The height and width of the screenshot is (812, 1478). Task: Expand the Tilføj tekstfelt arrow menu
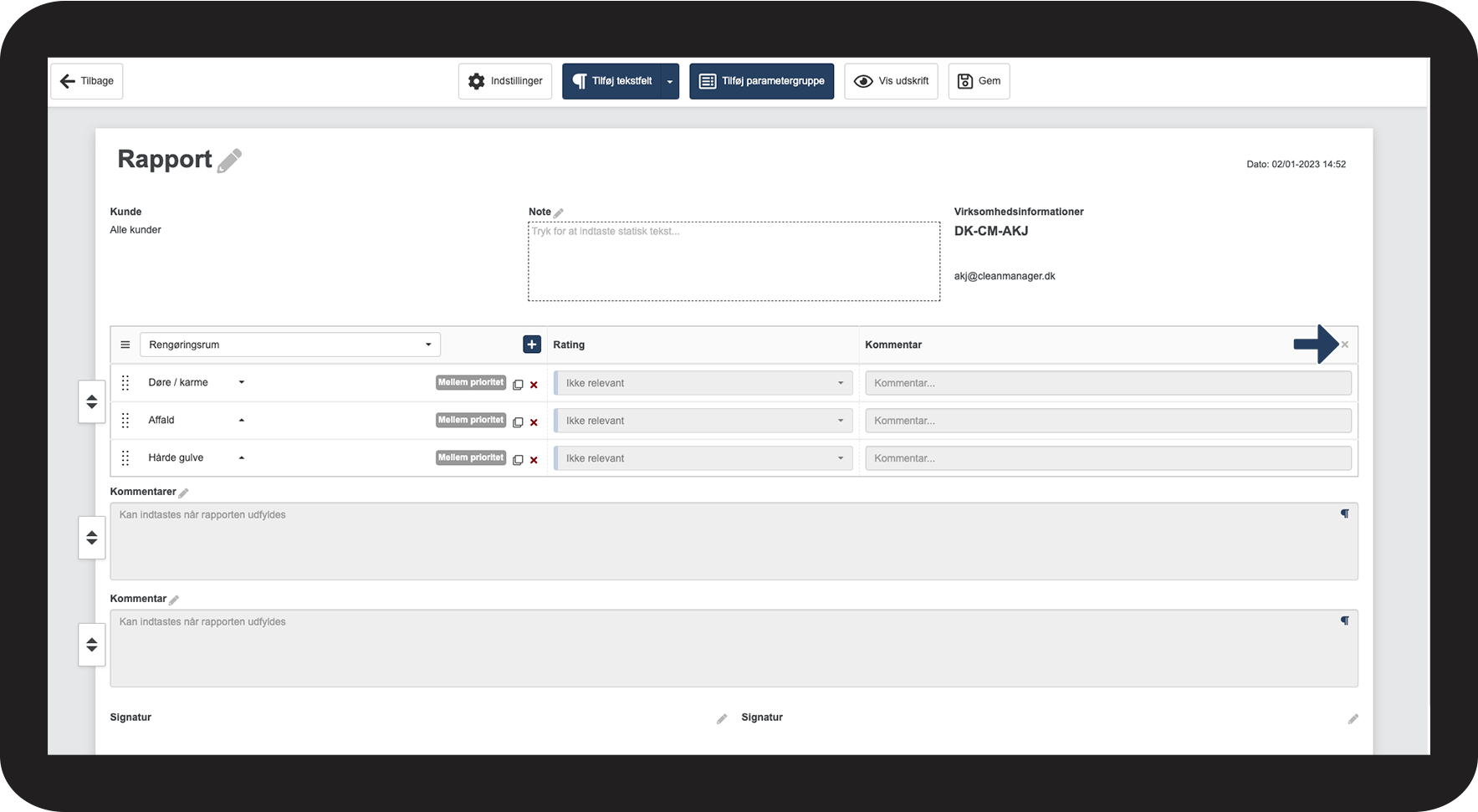[x=669, y=81]
